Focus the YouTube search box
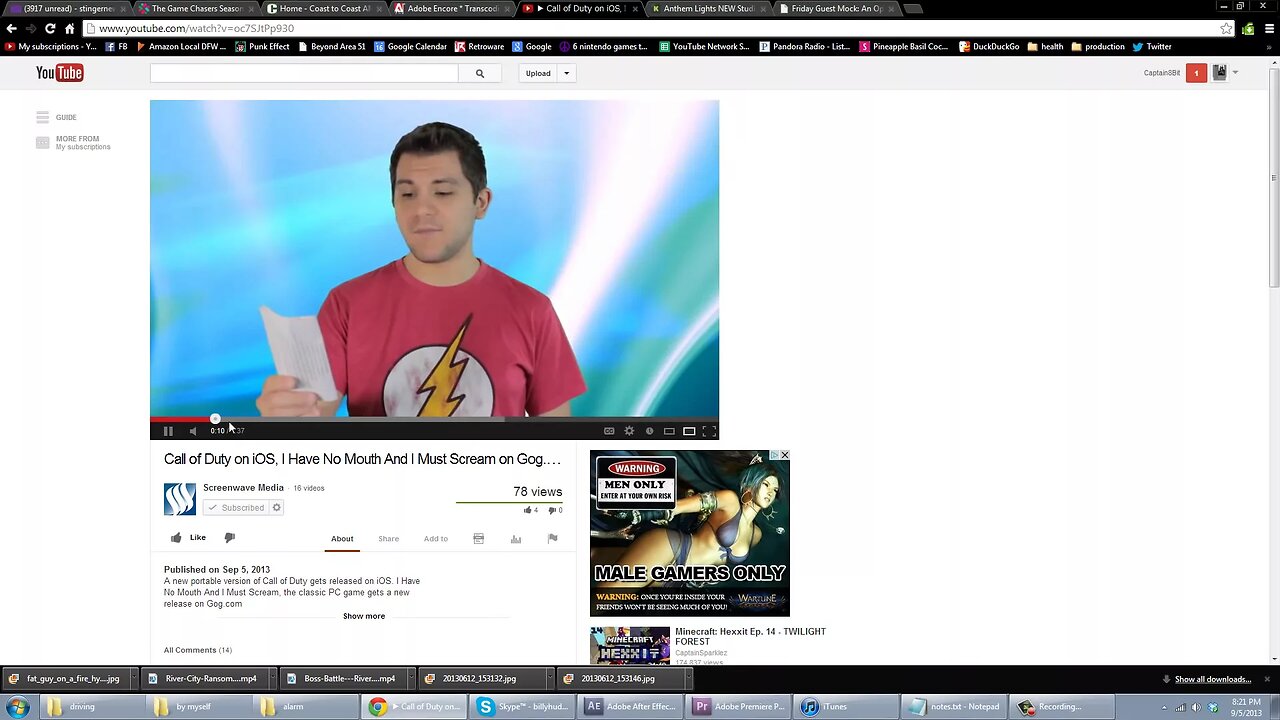The width and height of the screenshot is (1280, 720). (x=304, y=73)
